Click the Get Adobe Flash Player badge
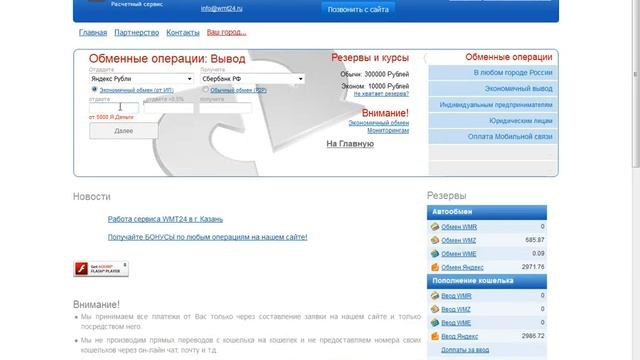 click(101, 269)
